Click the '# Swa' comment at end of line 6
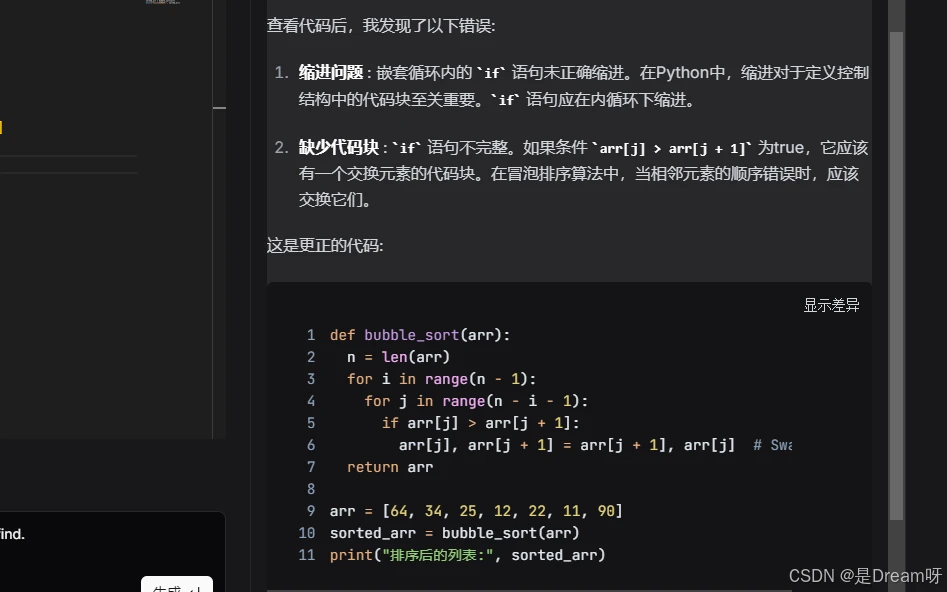The width and height of the screenshot is (947, 592). pyautogui.click(x=772, y=445)
